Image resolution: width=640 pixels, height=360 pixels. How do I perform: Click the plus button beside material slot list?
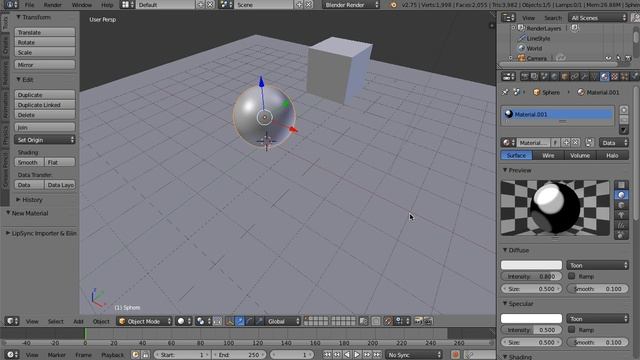coord(624,110)
